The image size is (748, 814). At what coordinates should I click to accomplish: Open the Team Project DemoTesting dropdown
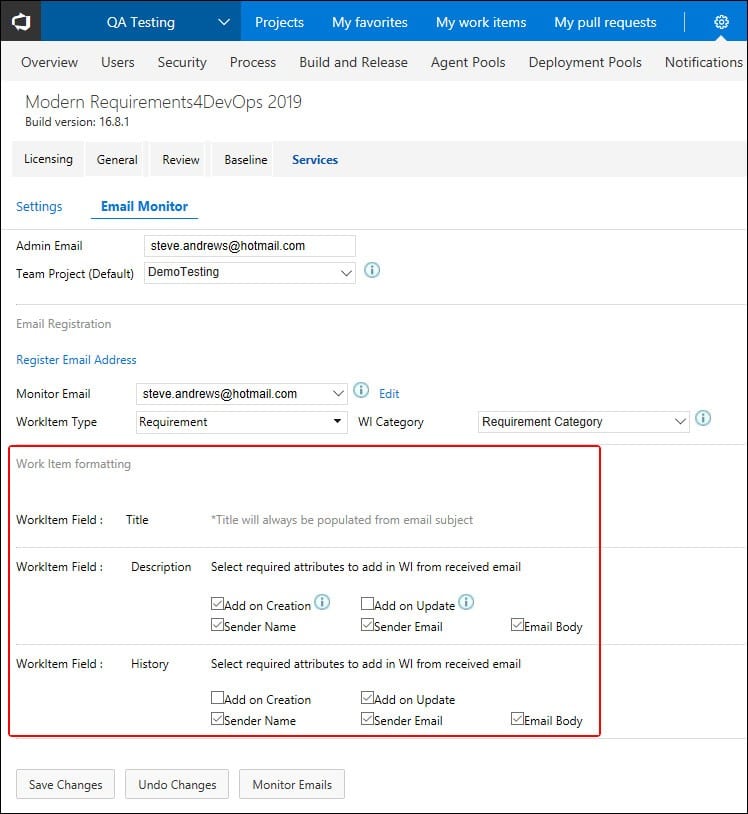click(250, 273)
